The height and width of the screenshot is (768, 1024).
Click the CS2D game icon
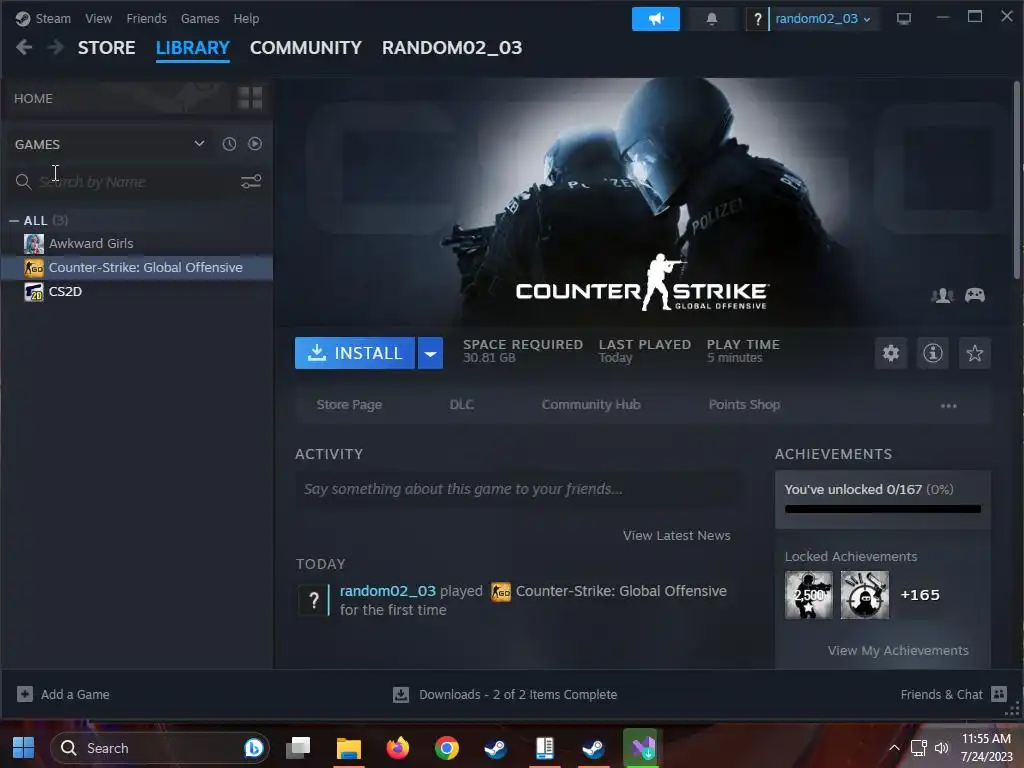(x=34, y=291)
